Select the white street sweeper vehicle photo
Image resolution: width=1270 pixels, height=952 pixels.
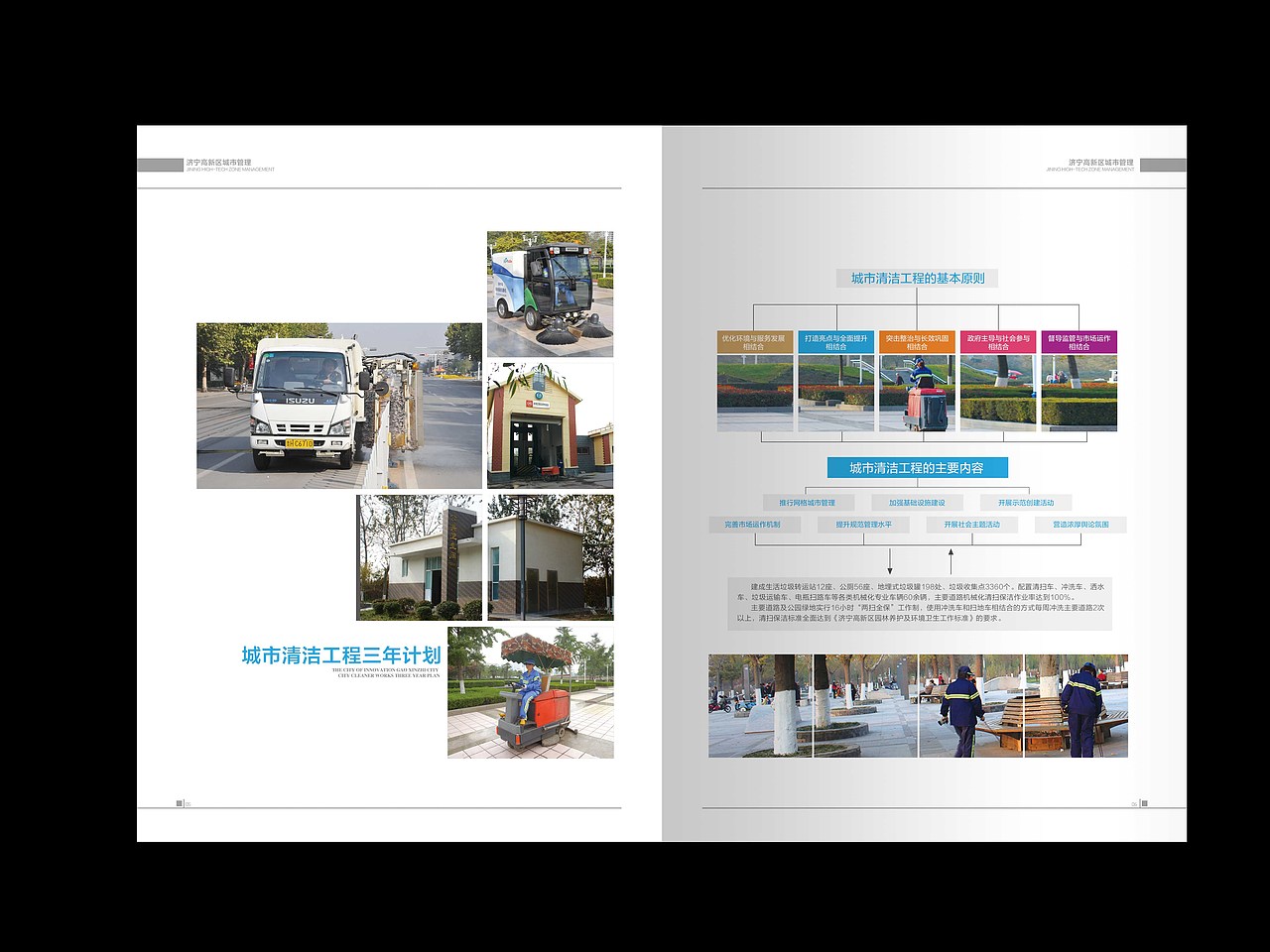click(550, 295)
